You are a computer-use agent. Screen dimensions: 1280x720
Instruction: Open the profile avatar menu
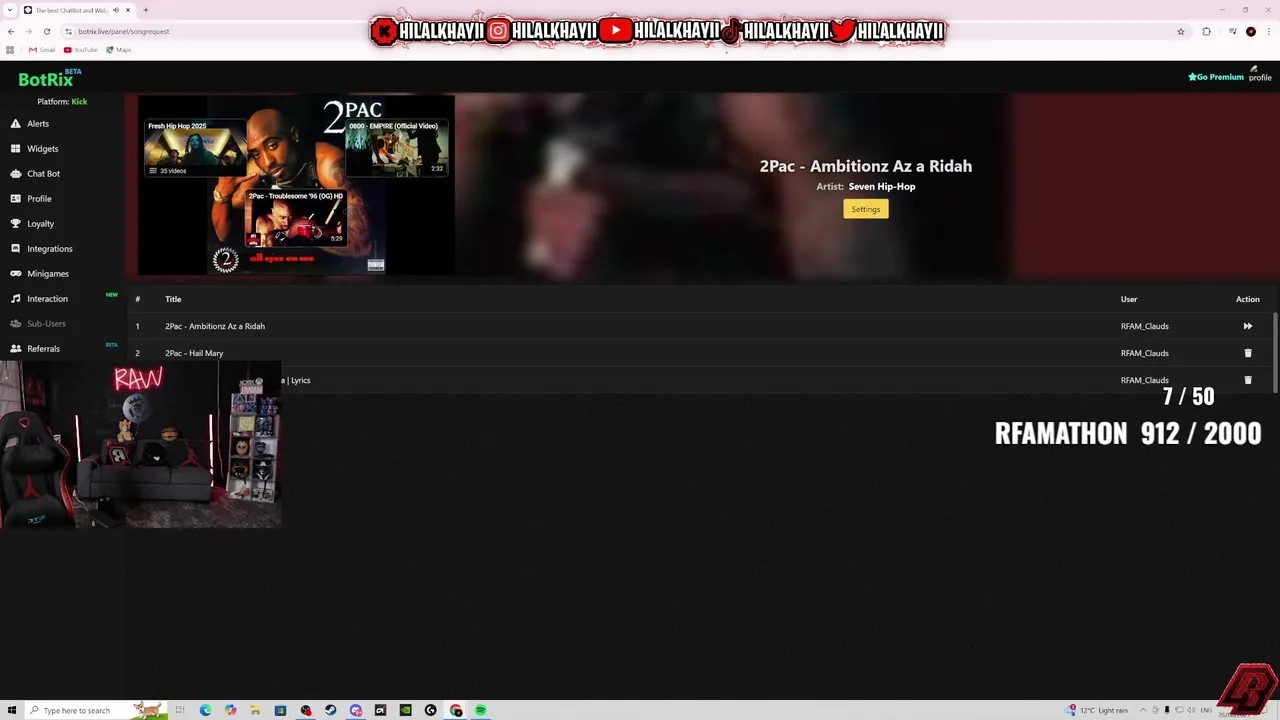pos(1260,73)
